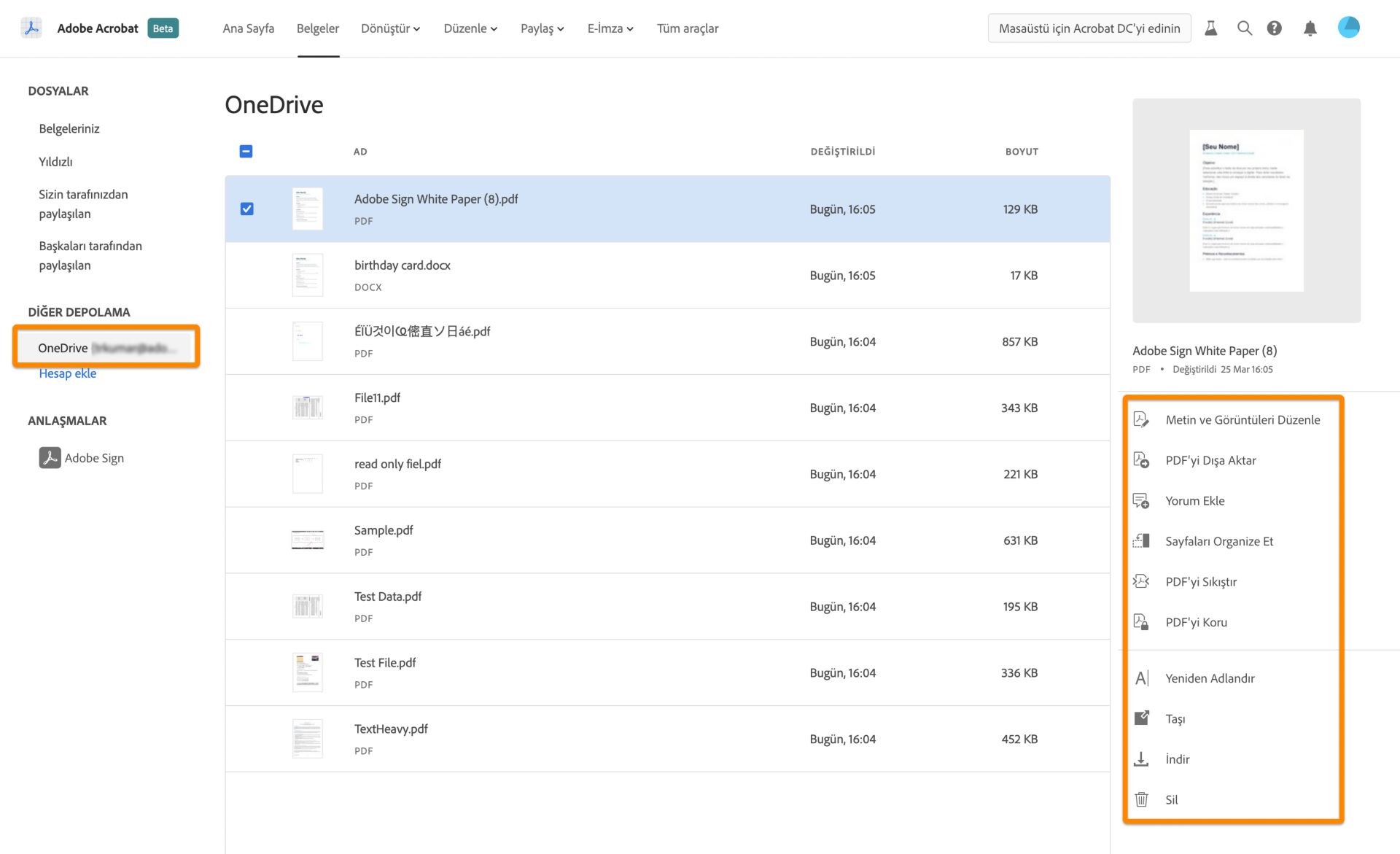Image resolution: width=1400 pixels, height=854 pixels.
Task: Toggle the select-all header checkbox
Action: pyautogui.click(x=246, y=151)
